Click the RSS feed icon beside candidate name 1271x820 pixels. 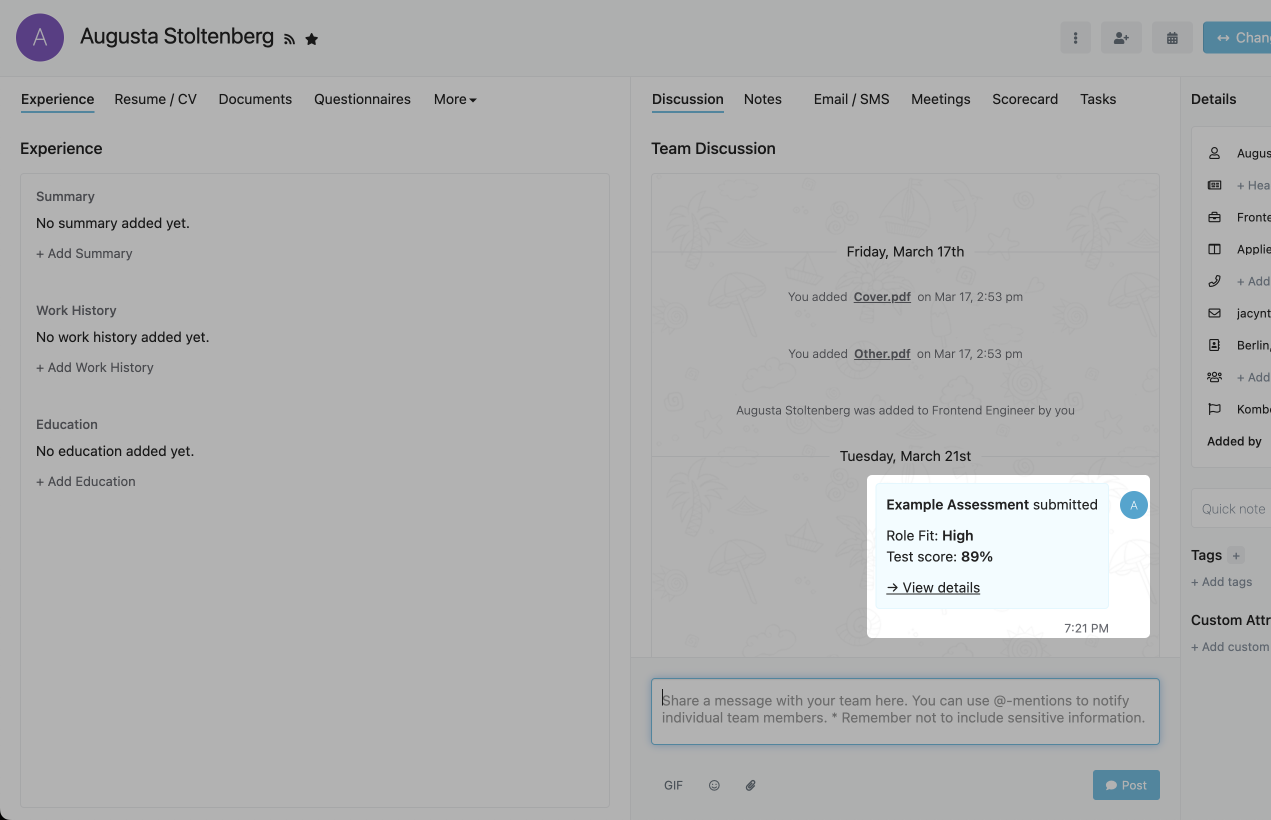click(x=289, y=39)
